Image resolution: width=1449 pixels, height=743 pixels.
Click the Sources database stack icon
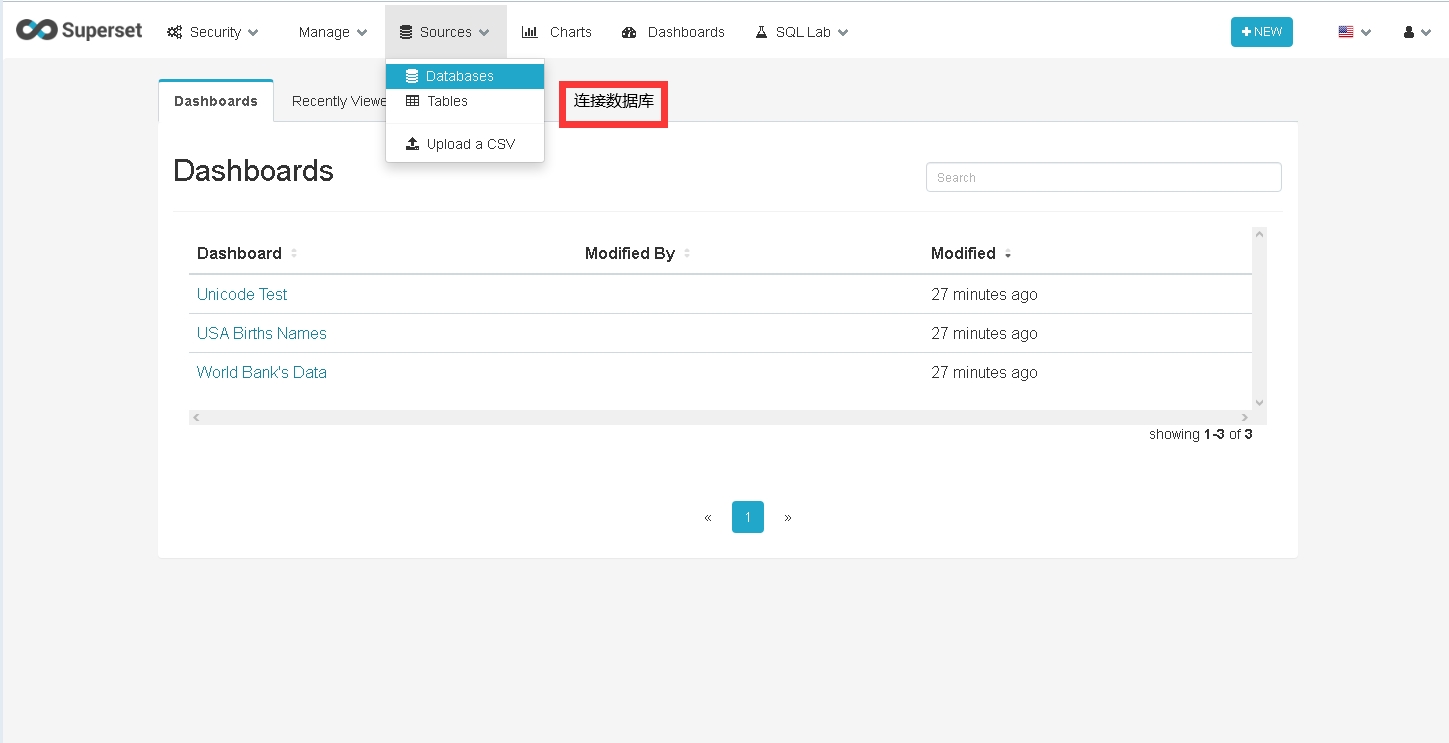(406, 32)
